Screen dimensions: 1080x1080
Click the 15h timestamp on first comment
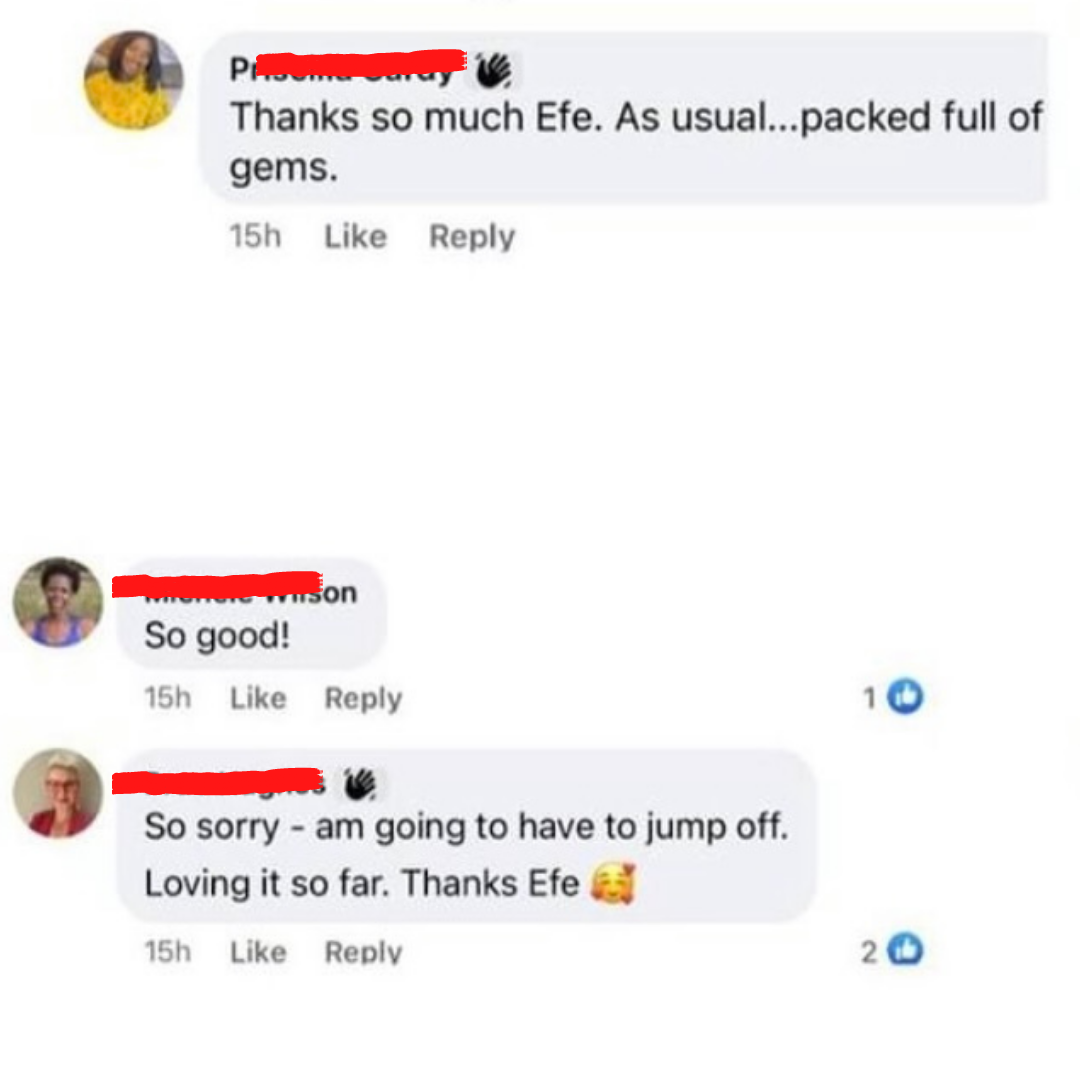(256, 236)
